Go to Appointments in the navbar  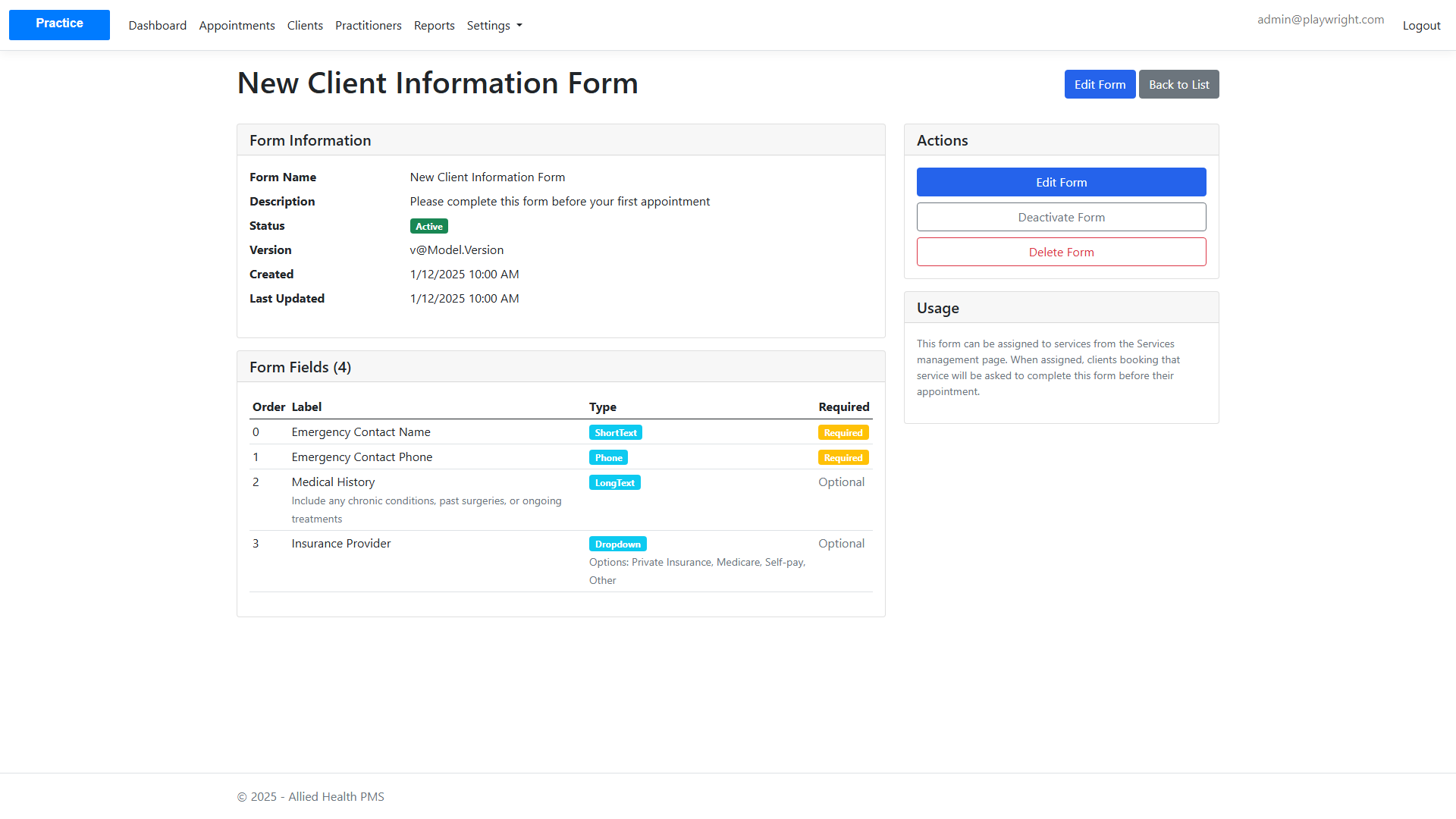coord(237,25)
